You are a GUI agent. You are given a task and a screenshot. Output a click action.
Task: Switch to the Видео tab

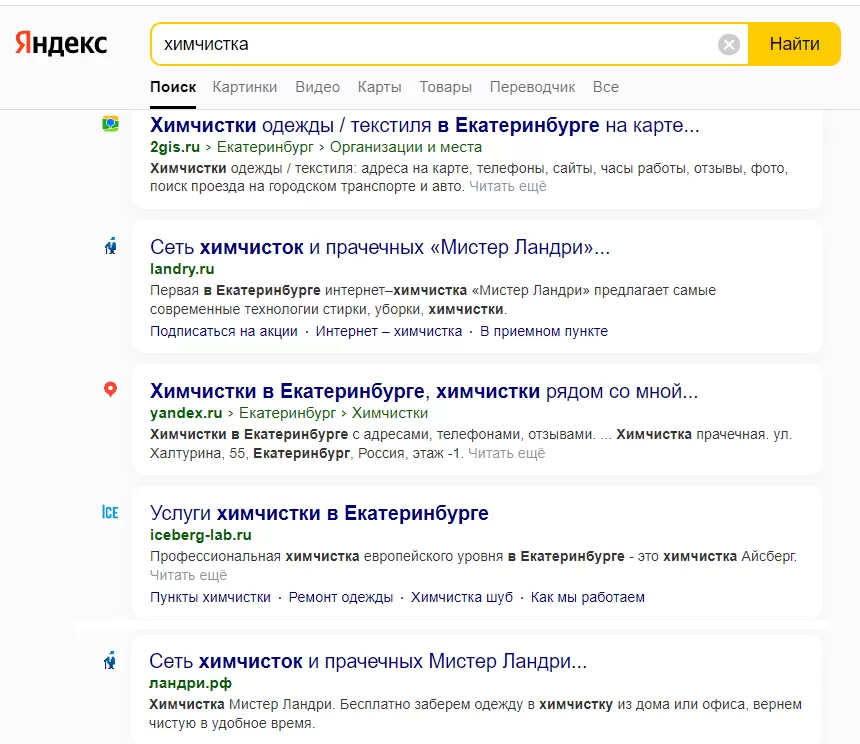click(318, 87)
